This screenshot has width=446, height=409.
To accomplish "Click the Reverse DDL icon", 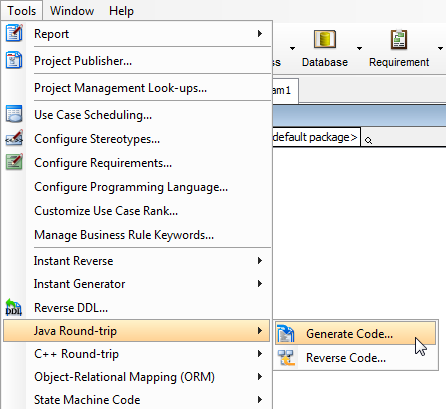I will click(x=14, y=307).
